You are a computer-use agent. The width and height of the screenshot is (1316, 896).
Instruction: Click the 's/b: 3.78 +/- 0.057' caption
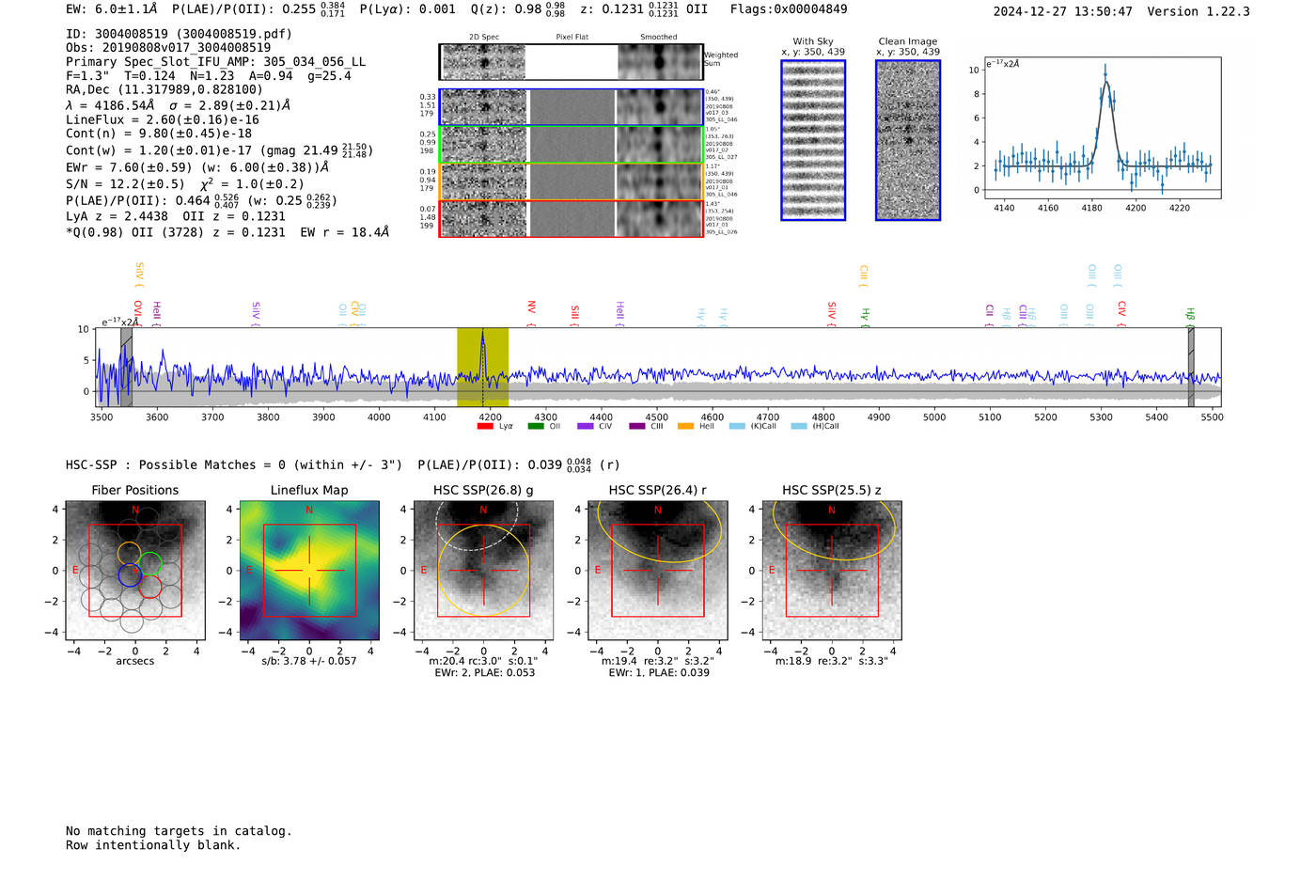(309, 661)
